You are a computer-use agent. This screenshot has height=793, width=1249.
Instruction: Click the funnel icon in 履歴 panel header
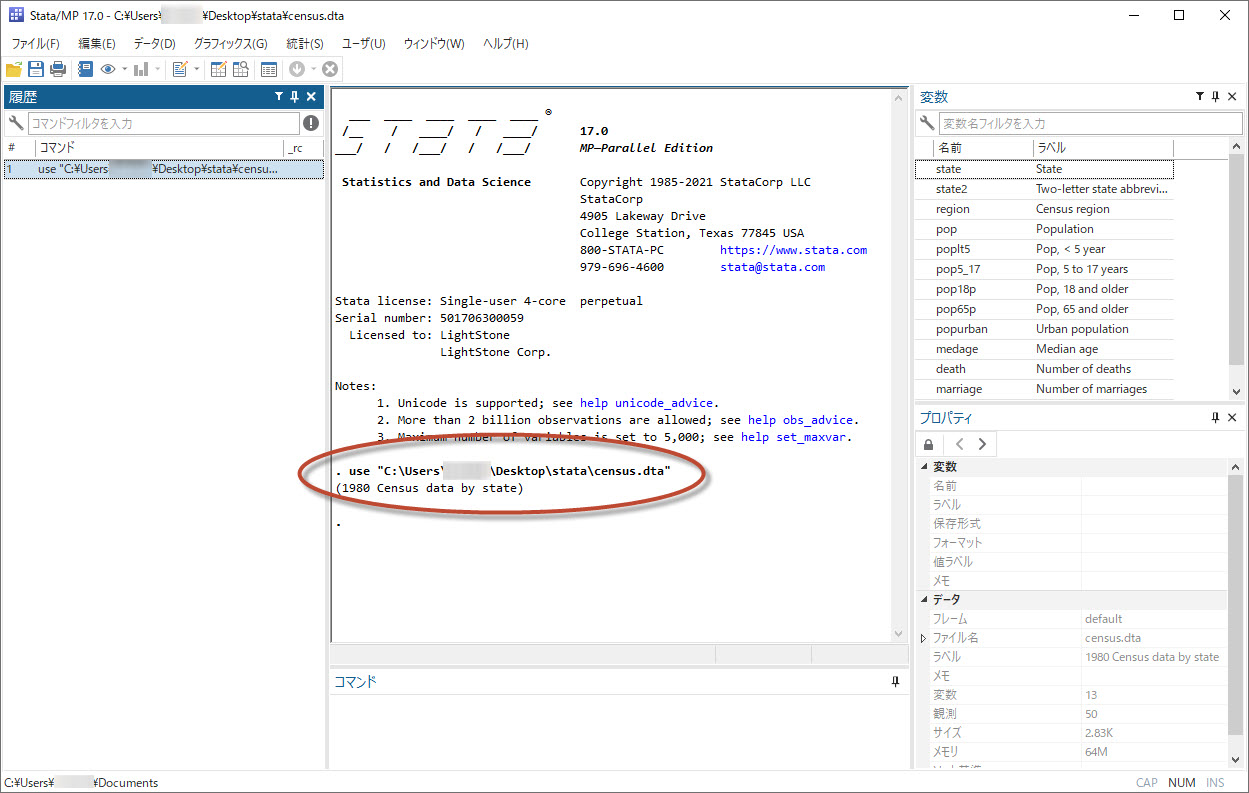(x=279, y=97)
